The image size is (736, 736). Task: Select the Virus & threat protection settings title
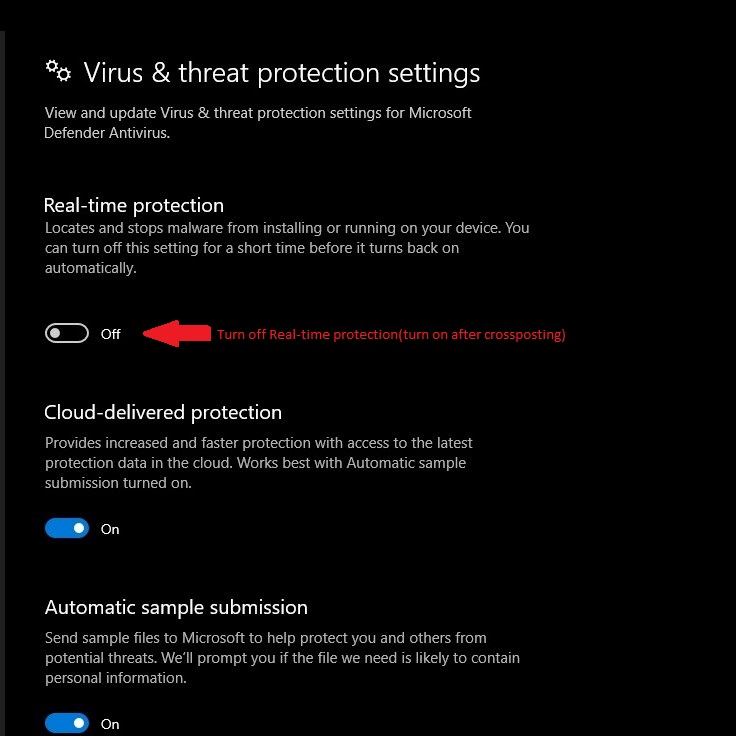tap(281, 73)
